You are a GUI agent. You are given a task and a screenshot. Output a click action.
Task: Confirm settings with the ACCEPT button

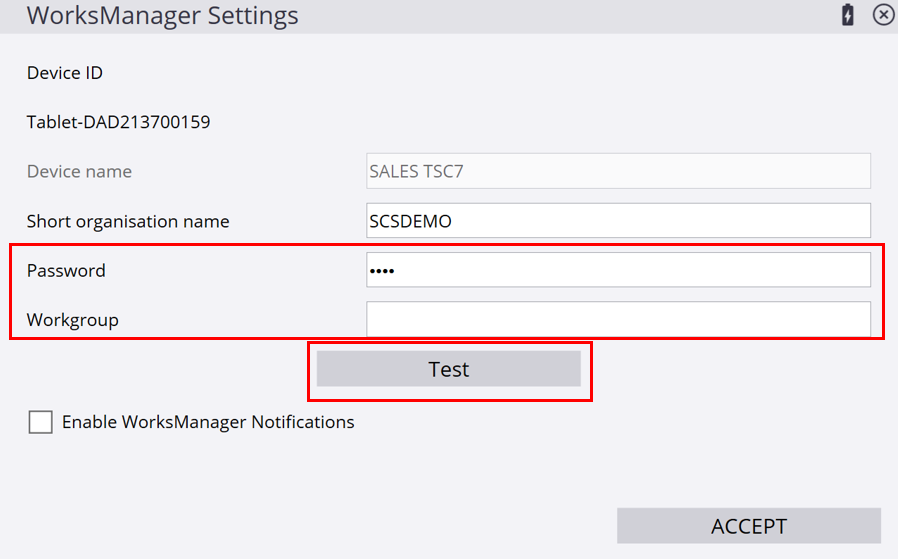(749, 526)
